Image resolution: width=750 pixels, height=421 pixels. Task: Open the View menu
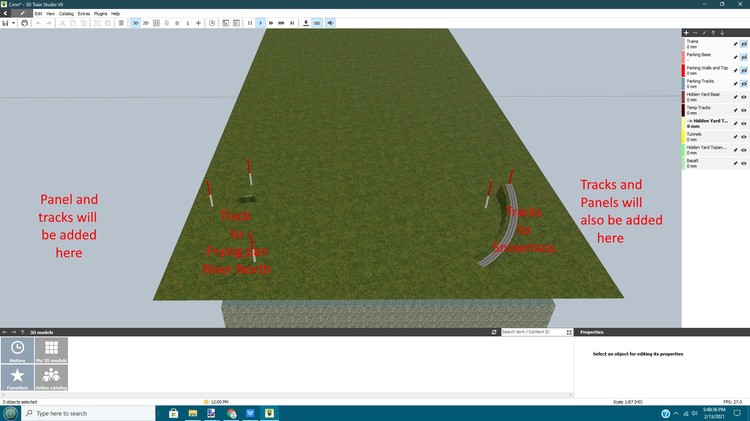tap(50, 14)
